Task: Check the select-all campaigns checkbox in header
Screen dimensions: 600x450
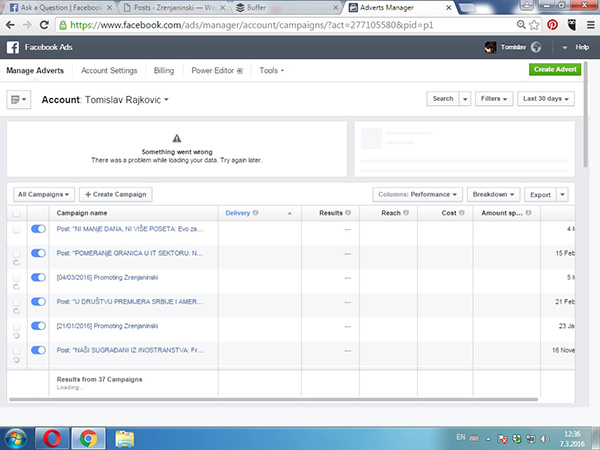Action: [x=16, y=213]
